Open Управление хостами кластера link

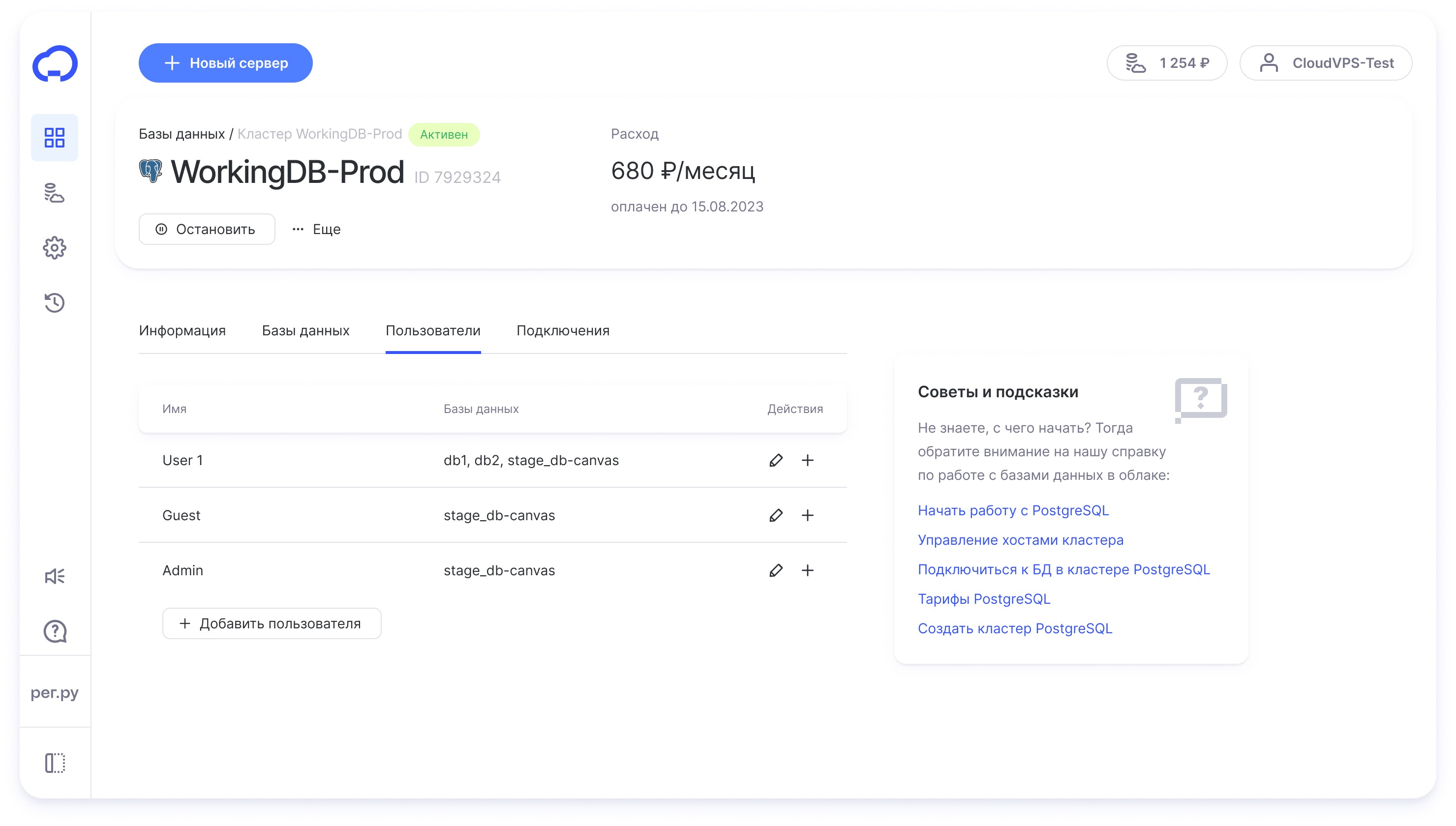click(1020, 540)
